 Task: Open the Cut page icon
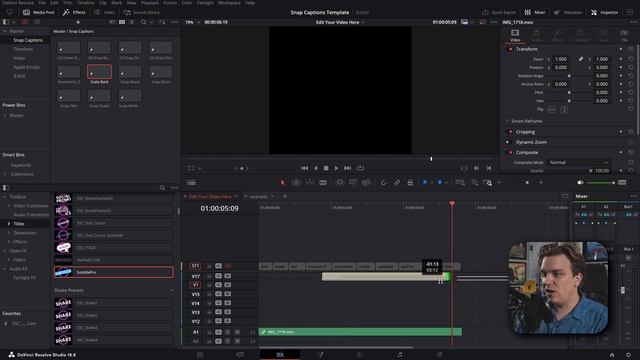pyautogui.click(x=240, y=355)
